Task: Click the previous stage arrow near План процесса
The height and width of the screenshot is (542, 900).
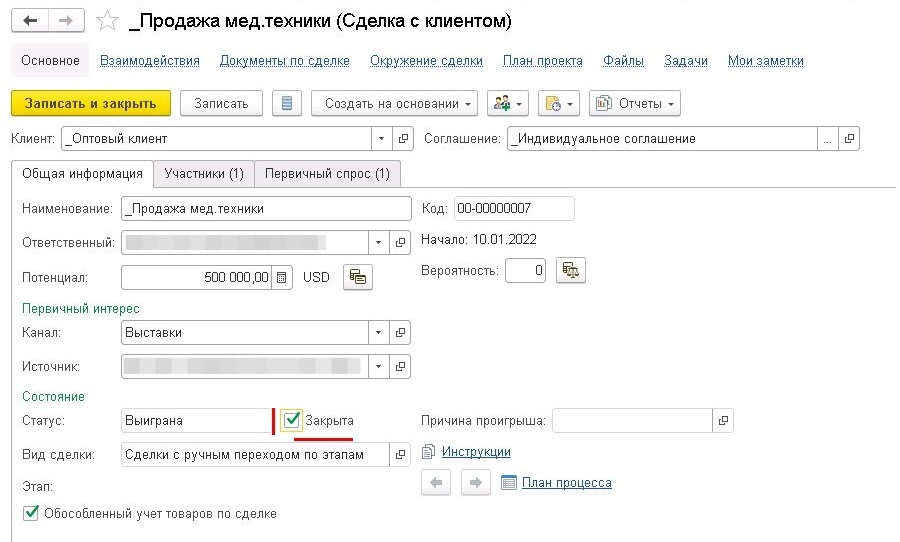Action: pyautogui.click(x=437, y=483)
